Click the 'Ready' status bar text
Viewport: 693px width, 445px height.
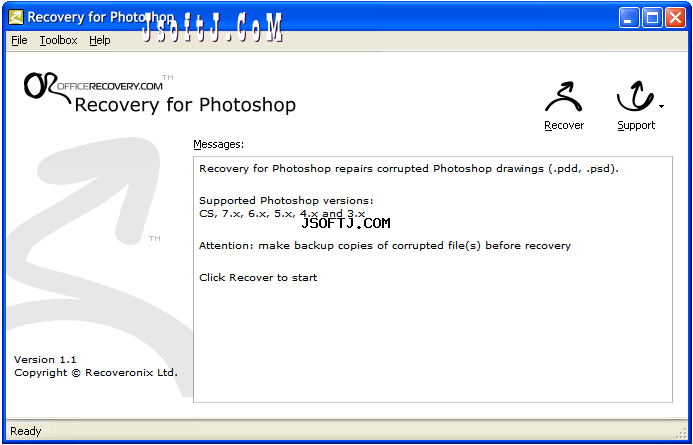(26, 431)
